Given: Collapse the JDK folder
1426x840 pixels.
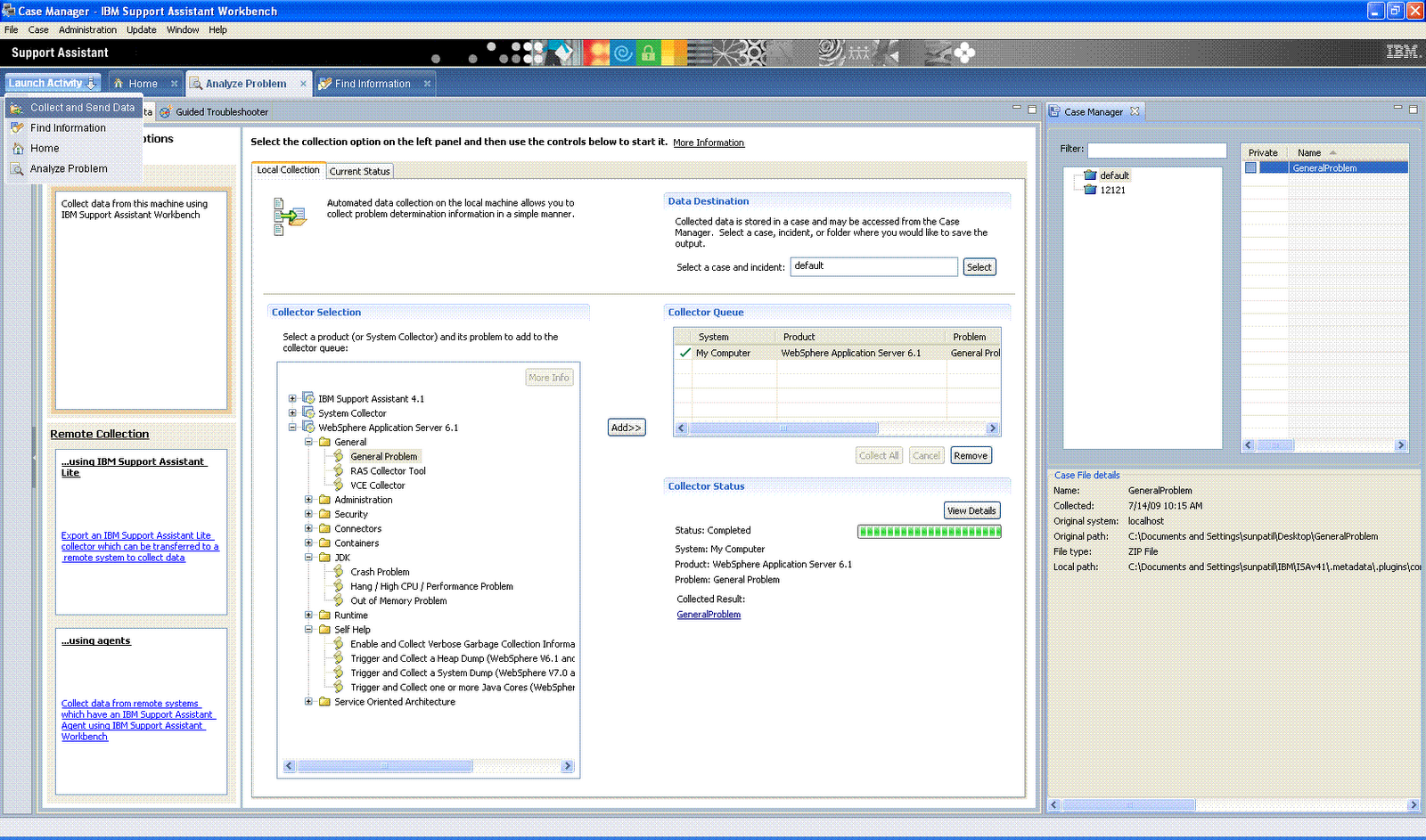Looking at the screenshot, I should (308, 557).
